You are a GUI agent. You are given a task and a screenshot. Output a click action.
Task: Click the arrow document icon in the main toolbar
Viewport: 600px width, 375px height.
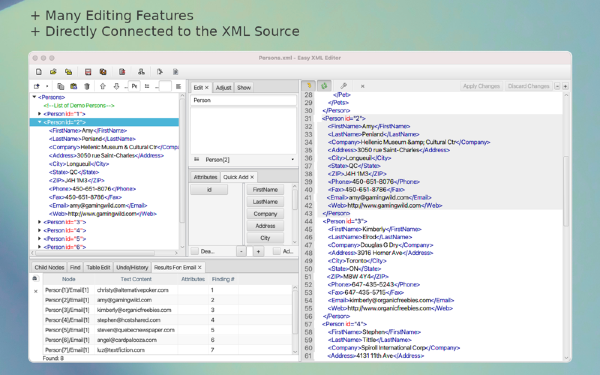160,72
